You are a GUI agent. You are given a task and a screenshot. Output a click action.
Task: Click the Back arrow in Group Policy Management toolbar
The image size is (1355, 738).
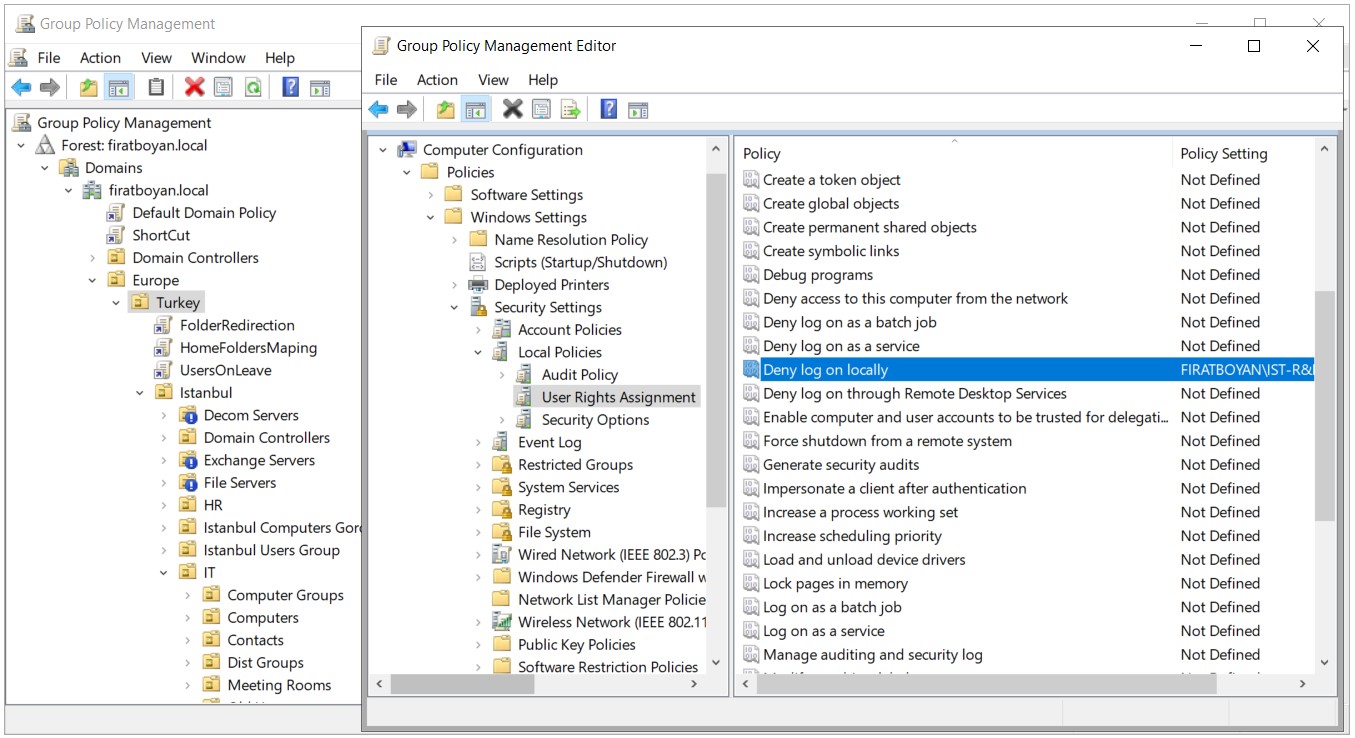tap(21, 87)
